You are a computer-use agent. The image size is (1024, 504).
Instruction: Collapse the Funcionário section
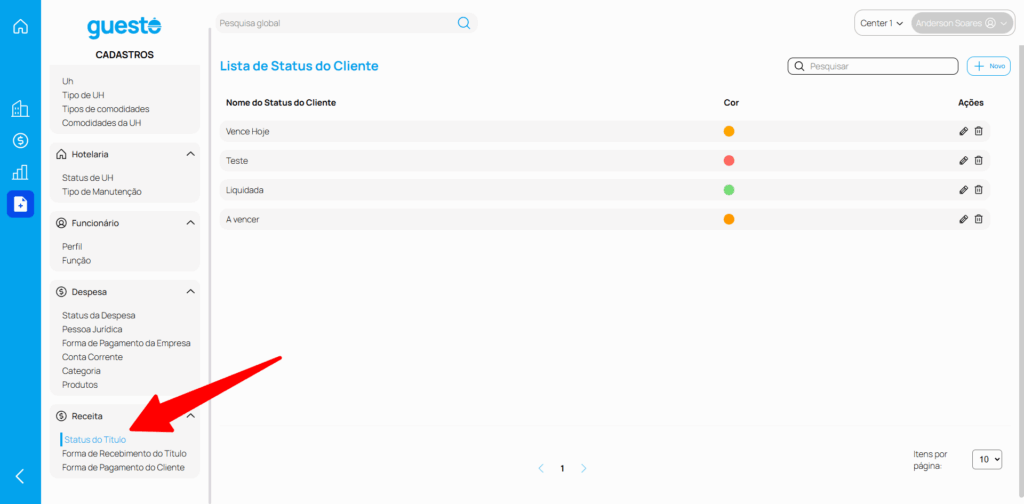pyautogui.click(x=190, y=223)
